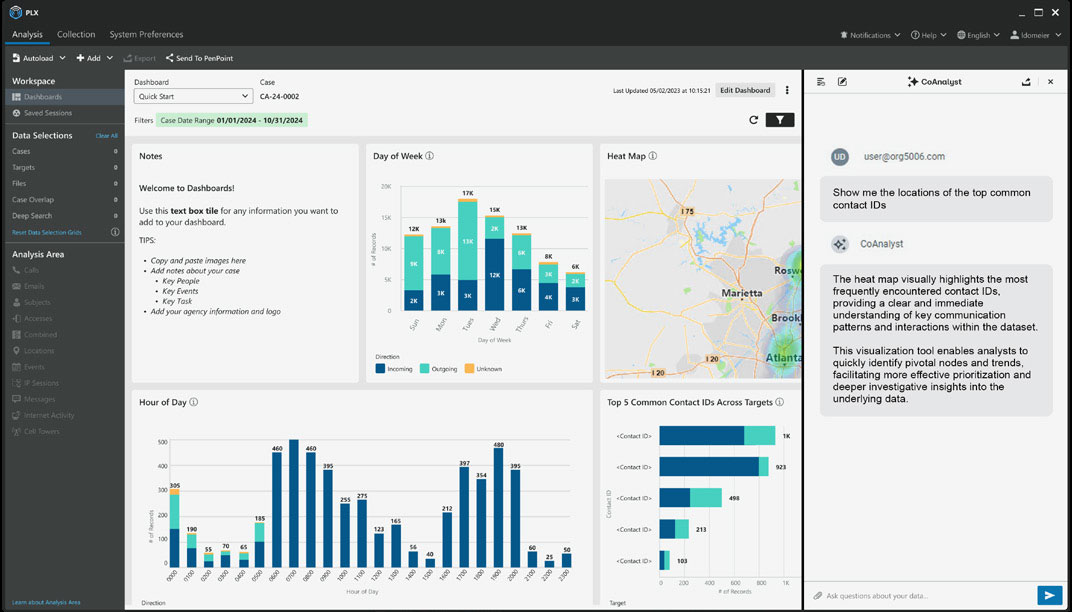The image size is (1072, 612).
Task: Switch to the Collection tab
Action: [76, 34]
